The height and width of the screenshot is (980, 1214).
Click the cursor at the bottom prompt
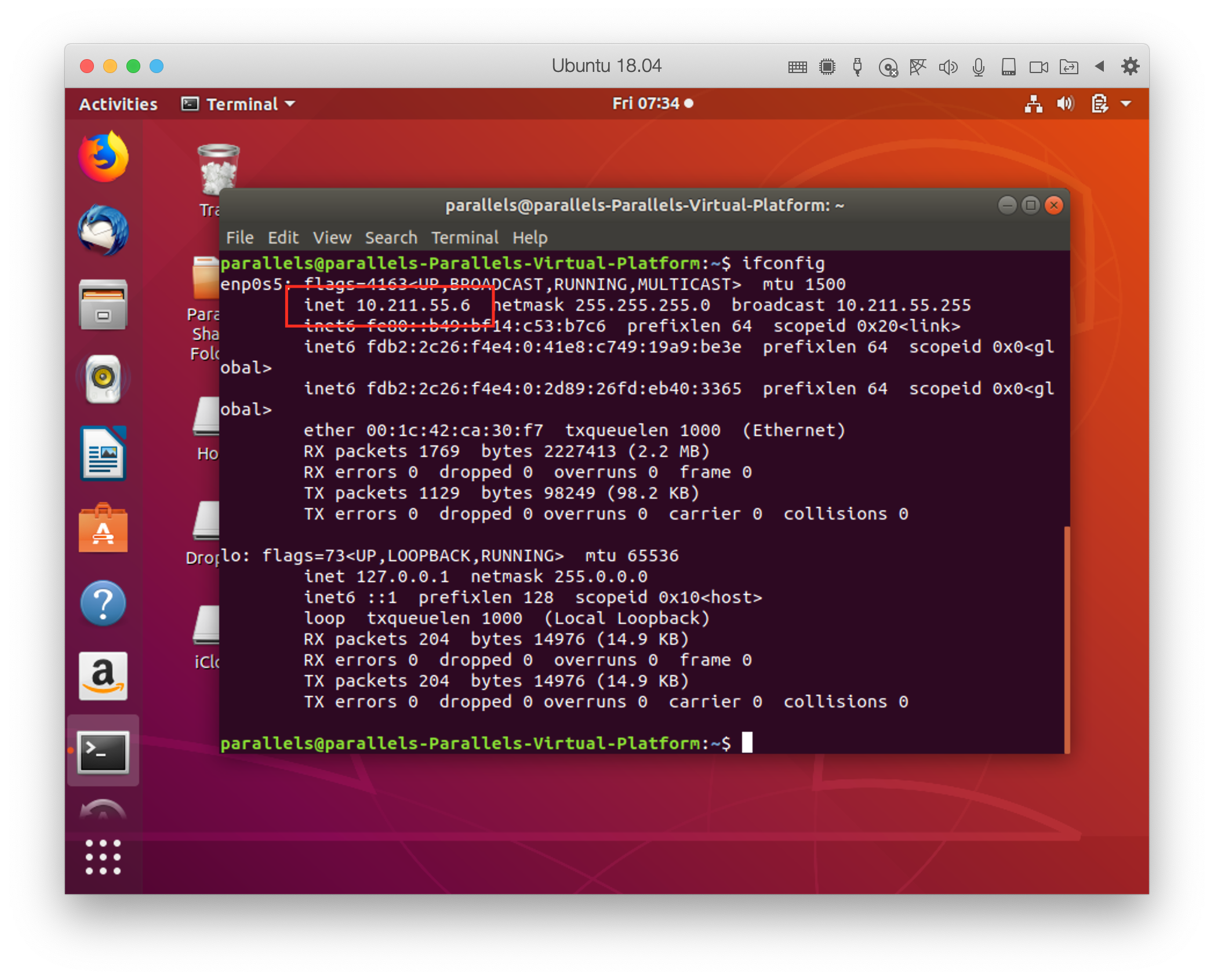pyautogui.click(x=747, y=742)
